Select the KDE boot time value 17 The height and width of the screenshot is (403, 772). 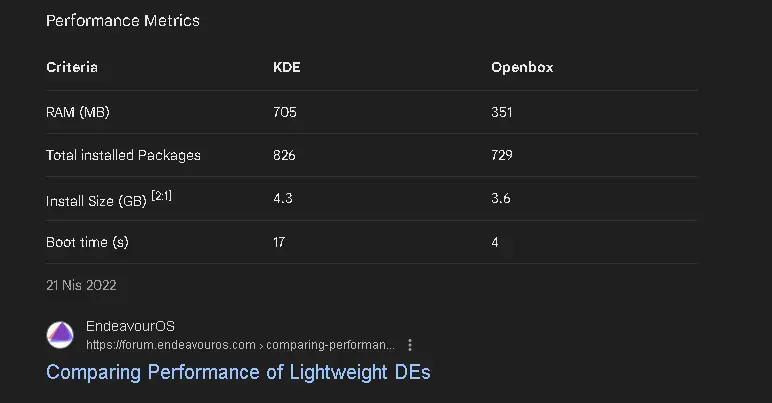(279, 242)
